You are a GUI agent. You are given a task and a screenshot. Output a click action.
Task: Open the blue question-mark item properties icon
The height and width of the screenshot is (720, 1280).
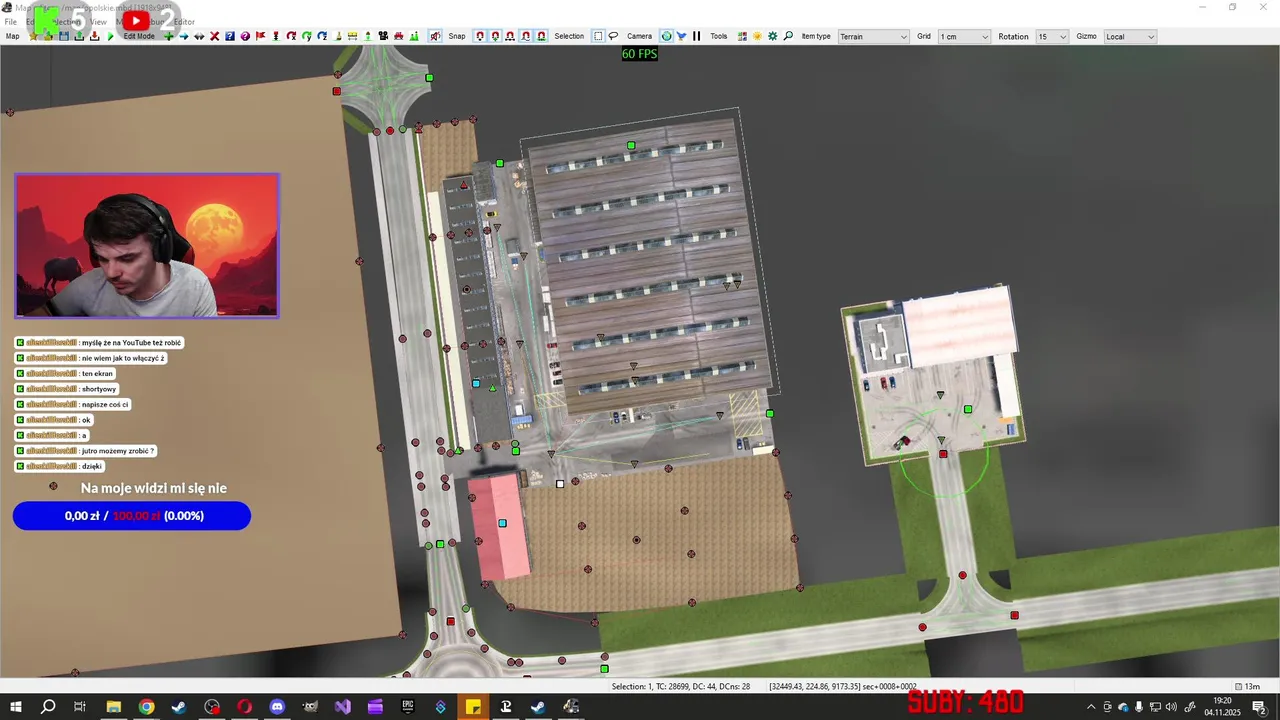(229, 36)
